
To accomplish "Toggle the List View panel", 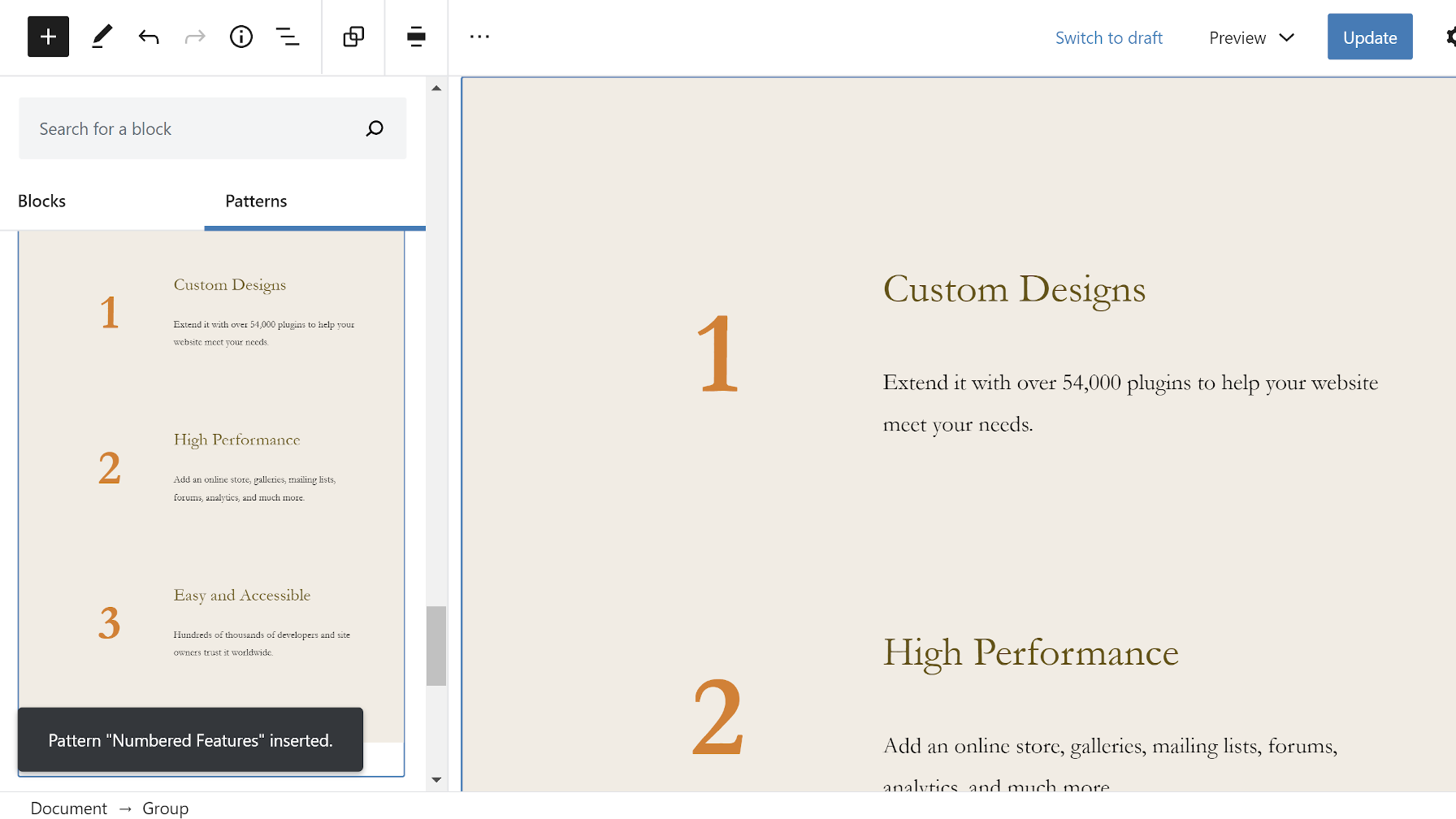I will point(288,37).
